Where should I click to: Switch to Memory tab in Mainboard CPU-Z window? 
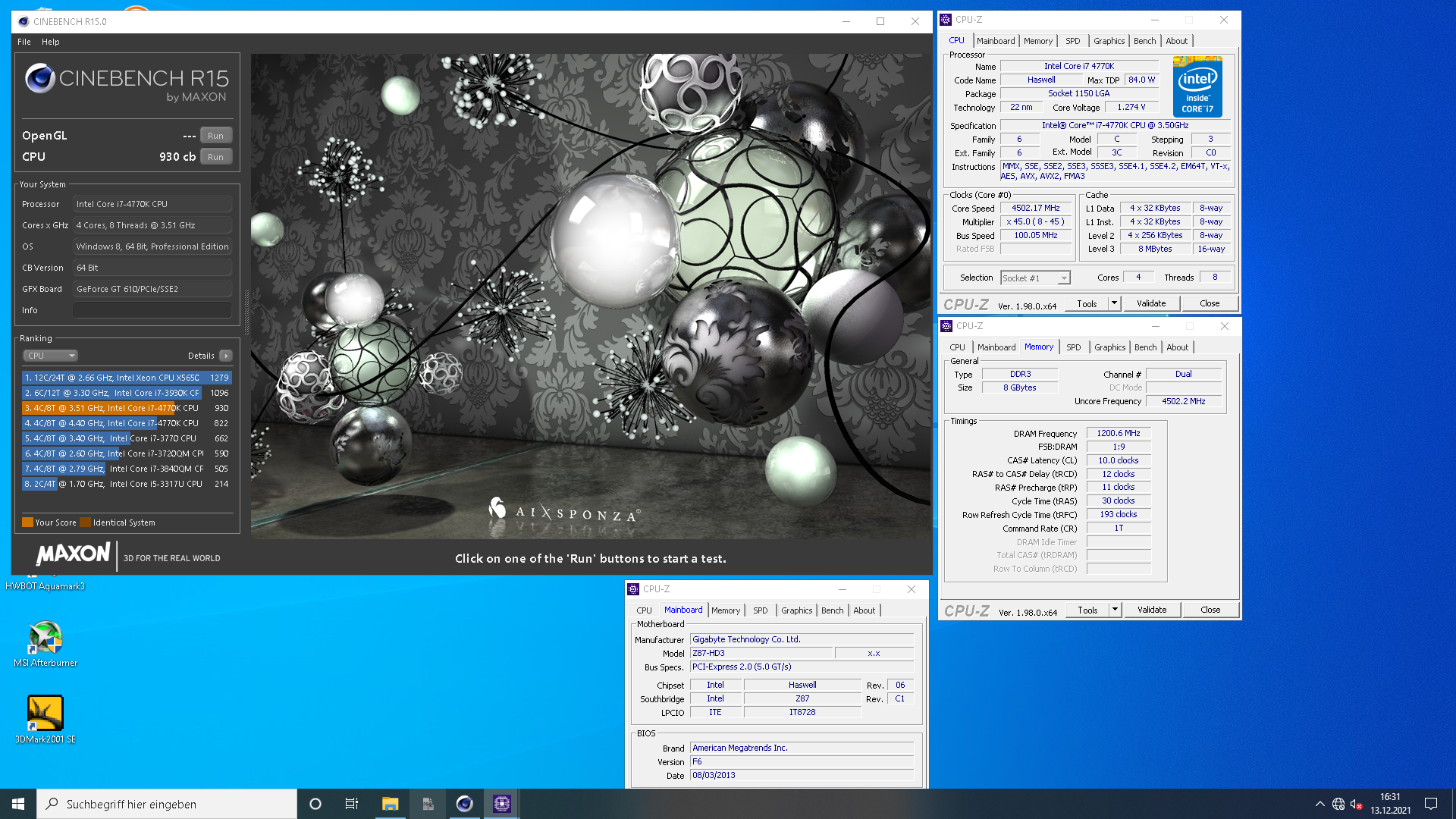coord(726,610)
